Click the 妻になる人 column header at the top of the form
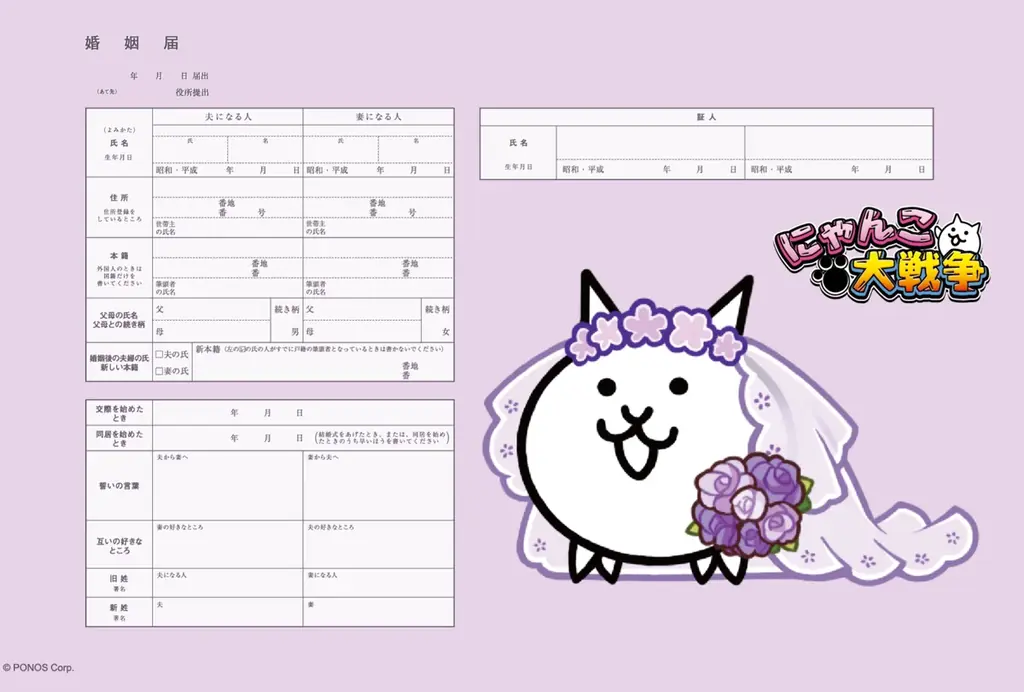Screen dimensions: 1024x692 [x=379, y=117]
